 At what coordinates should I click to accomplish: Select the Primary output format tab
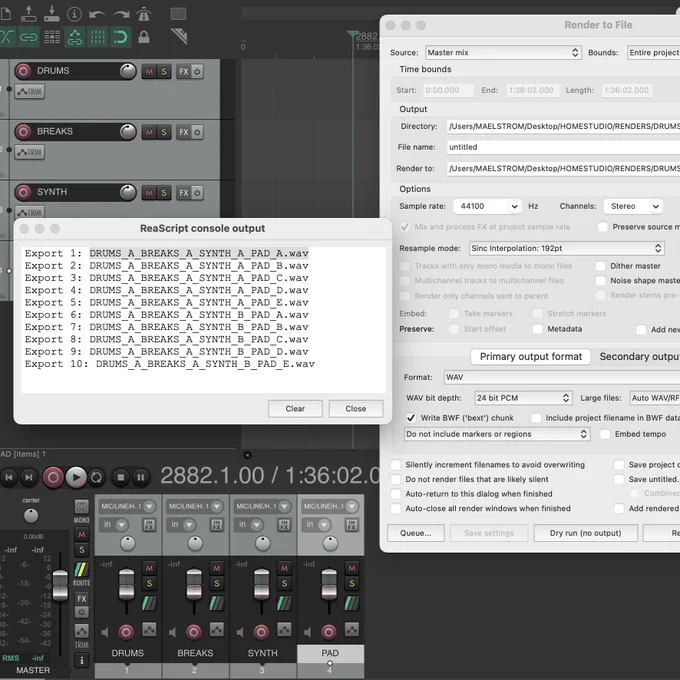pyautogui.click(x=530, y=356)
